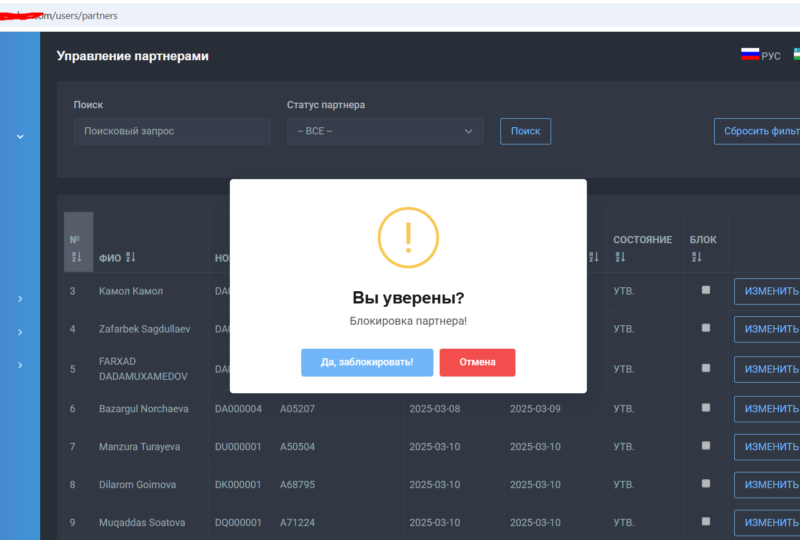Toggle block checkbox for Камол Камол
The height and width of the screenshot is (540, 800).
(706, 290)
